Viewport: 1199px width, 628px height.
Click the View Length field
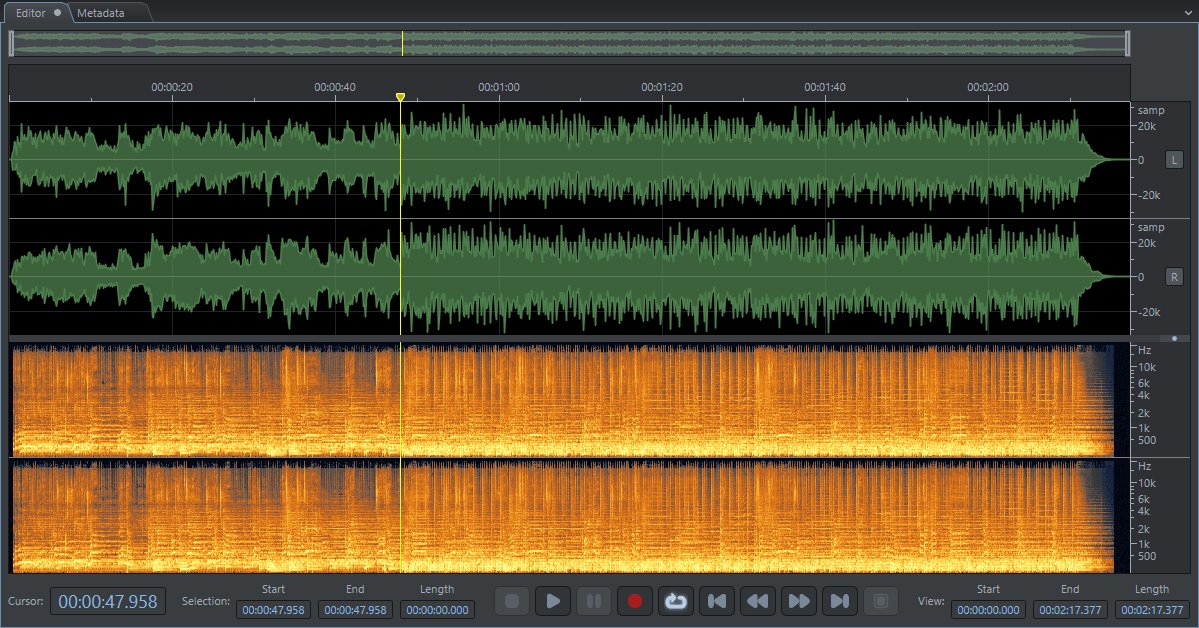(1152, 610)
